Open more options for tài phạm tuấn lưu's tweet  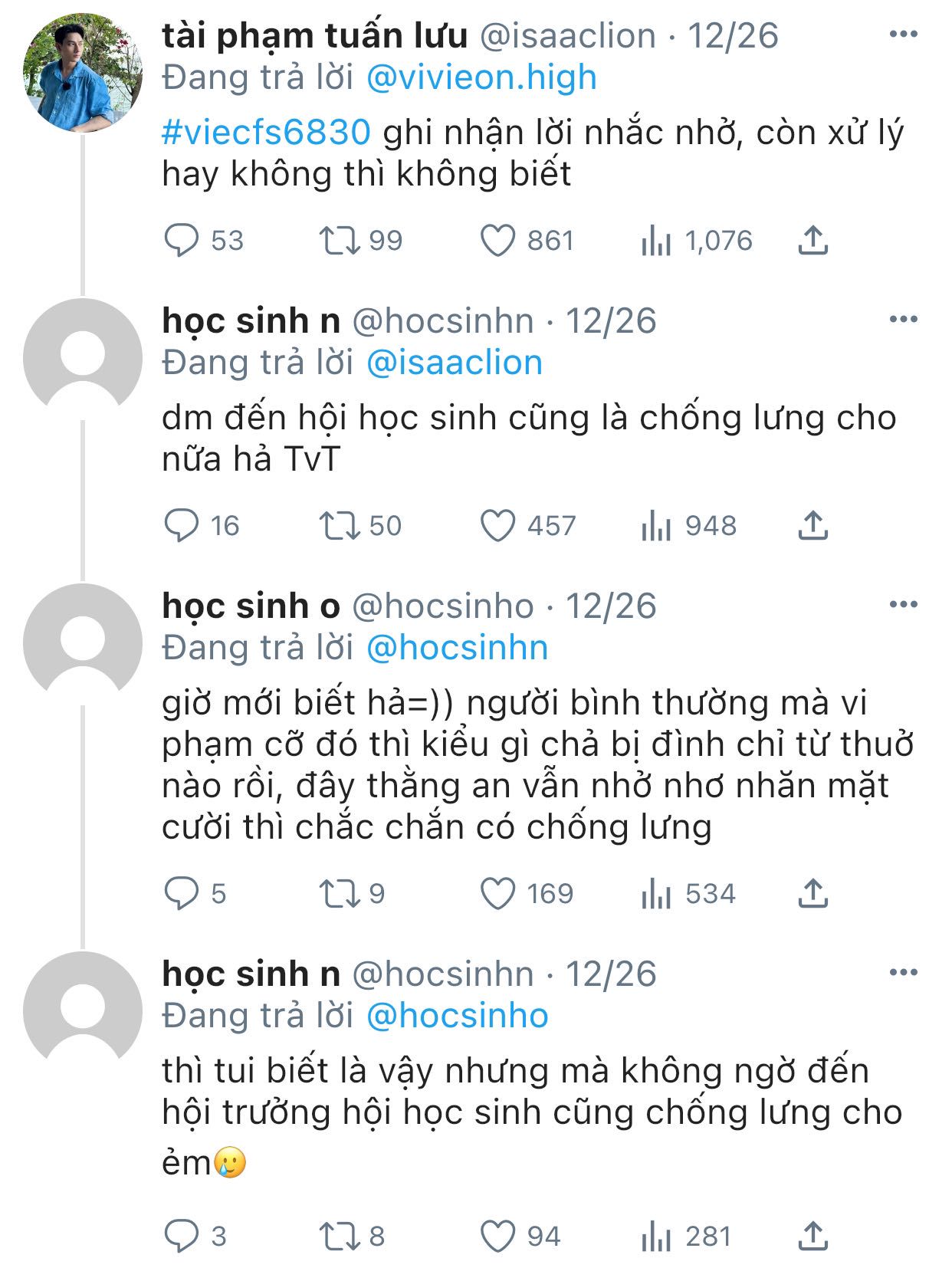pyautogui.click(x=903, y=34)
